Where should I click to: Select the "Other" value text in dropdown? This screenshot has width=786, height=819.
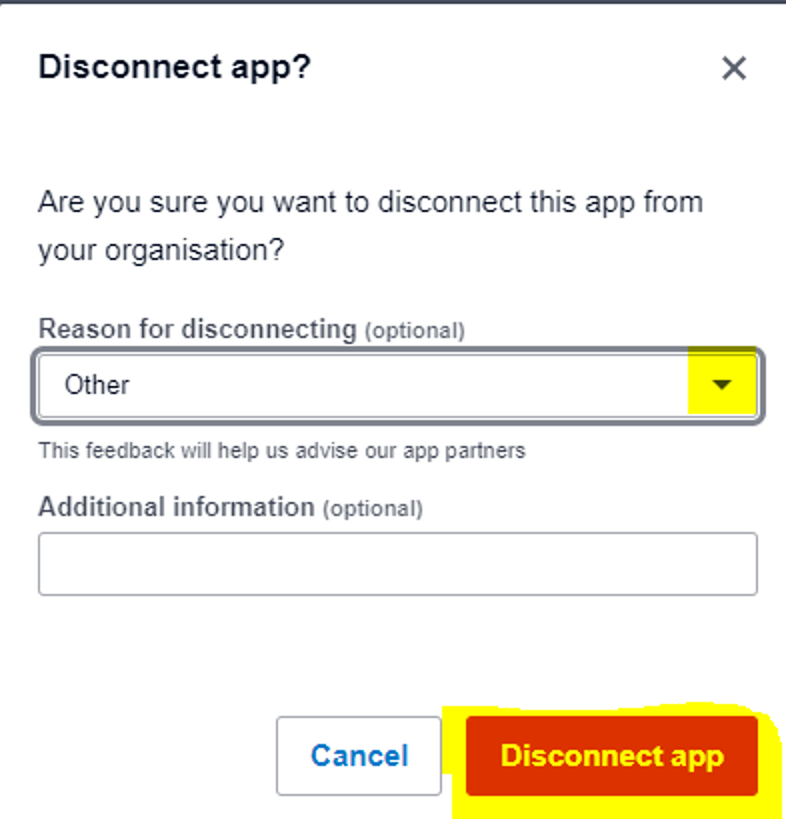(97, 385)
